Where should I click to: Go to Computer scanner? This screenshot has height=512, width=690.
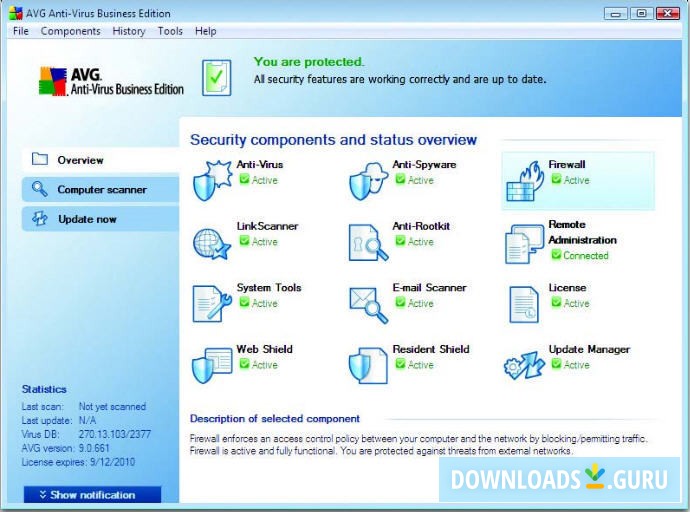tap(101, 190)
